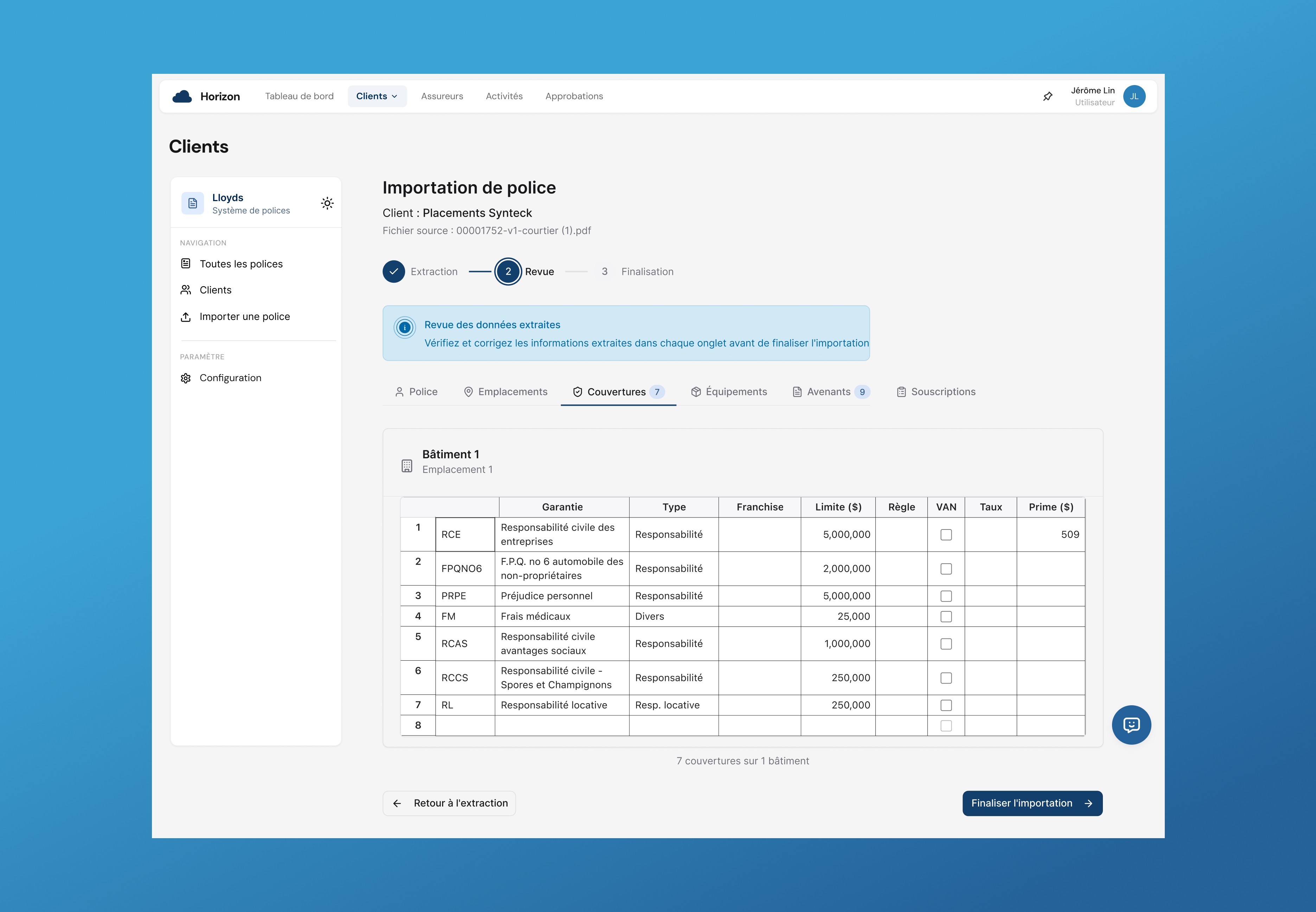Screen dimensions: 1316x912
Task: Click the completed Extraction step checkmark
Action: coord(394,272)
